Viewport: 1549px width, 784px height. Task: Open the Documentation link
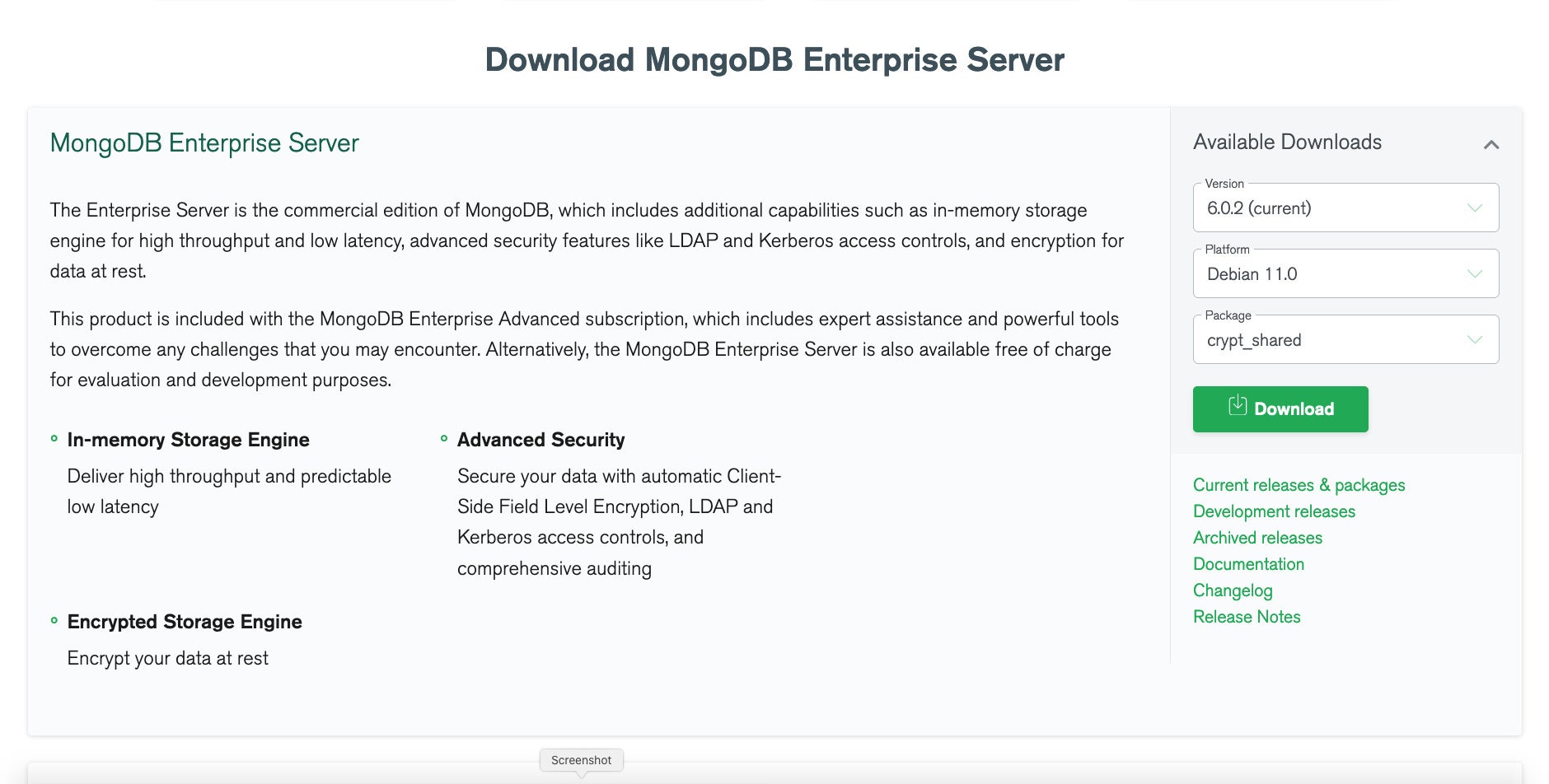coord(1248,564)
